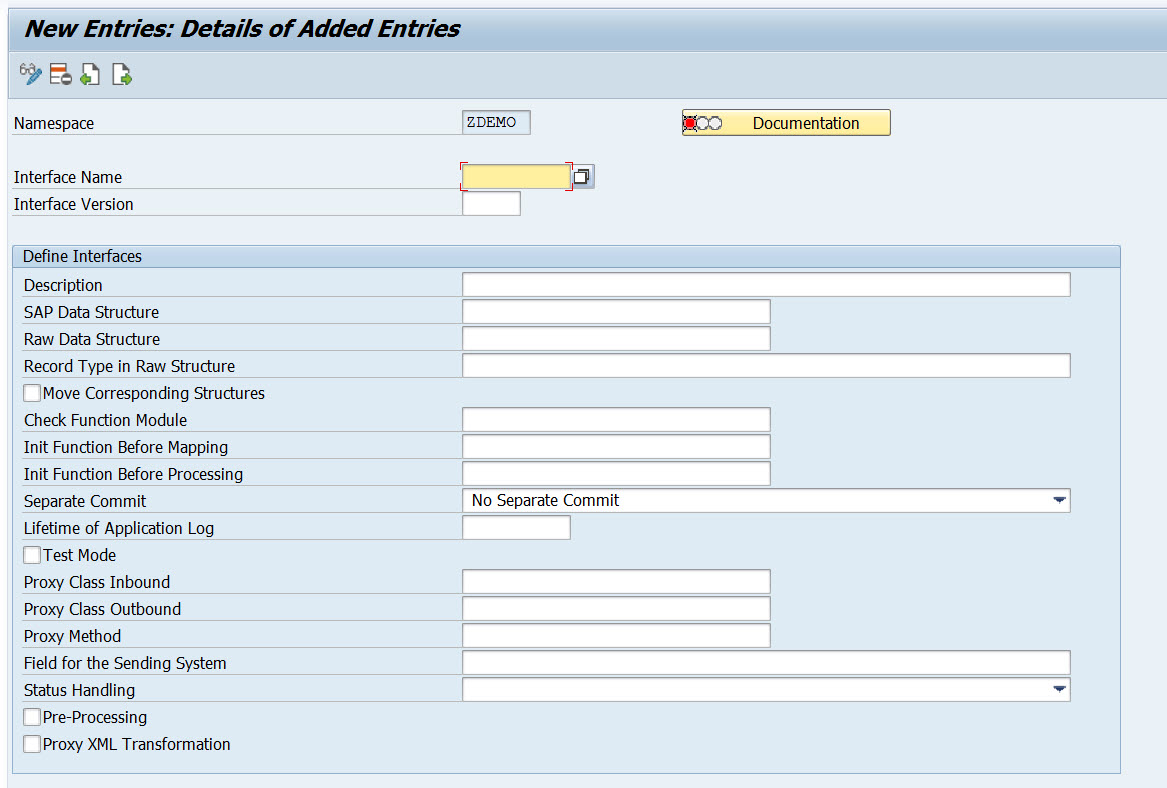Image resolution: width=1167 pixels, height=788 pixels.
Task: Go to the Next Entry icon
Action: (121, 74)
